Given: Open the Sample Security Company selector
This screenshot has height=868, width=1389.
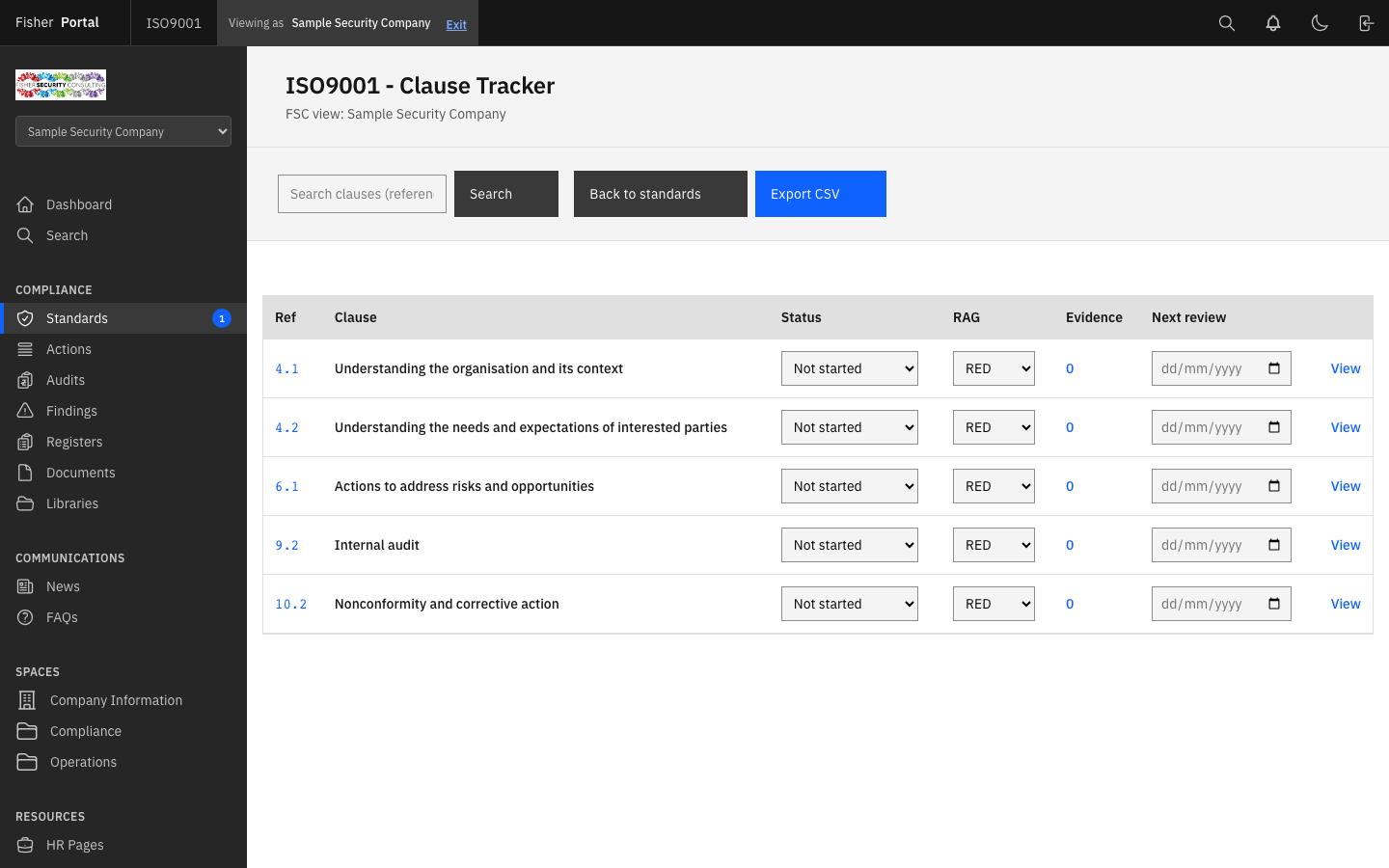Looking at the screenshot, I should point(123,131).
